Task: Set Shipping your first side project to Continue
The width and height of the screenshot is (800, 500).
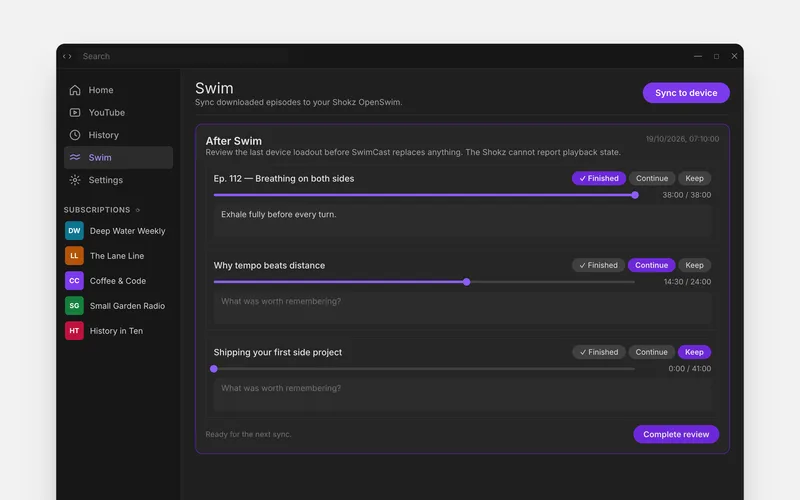Action: tap(651, 352)
